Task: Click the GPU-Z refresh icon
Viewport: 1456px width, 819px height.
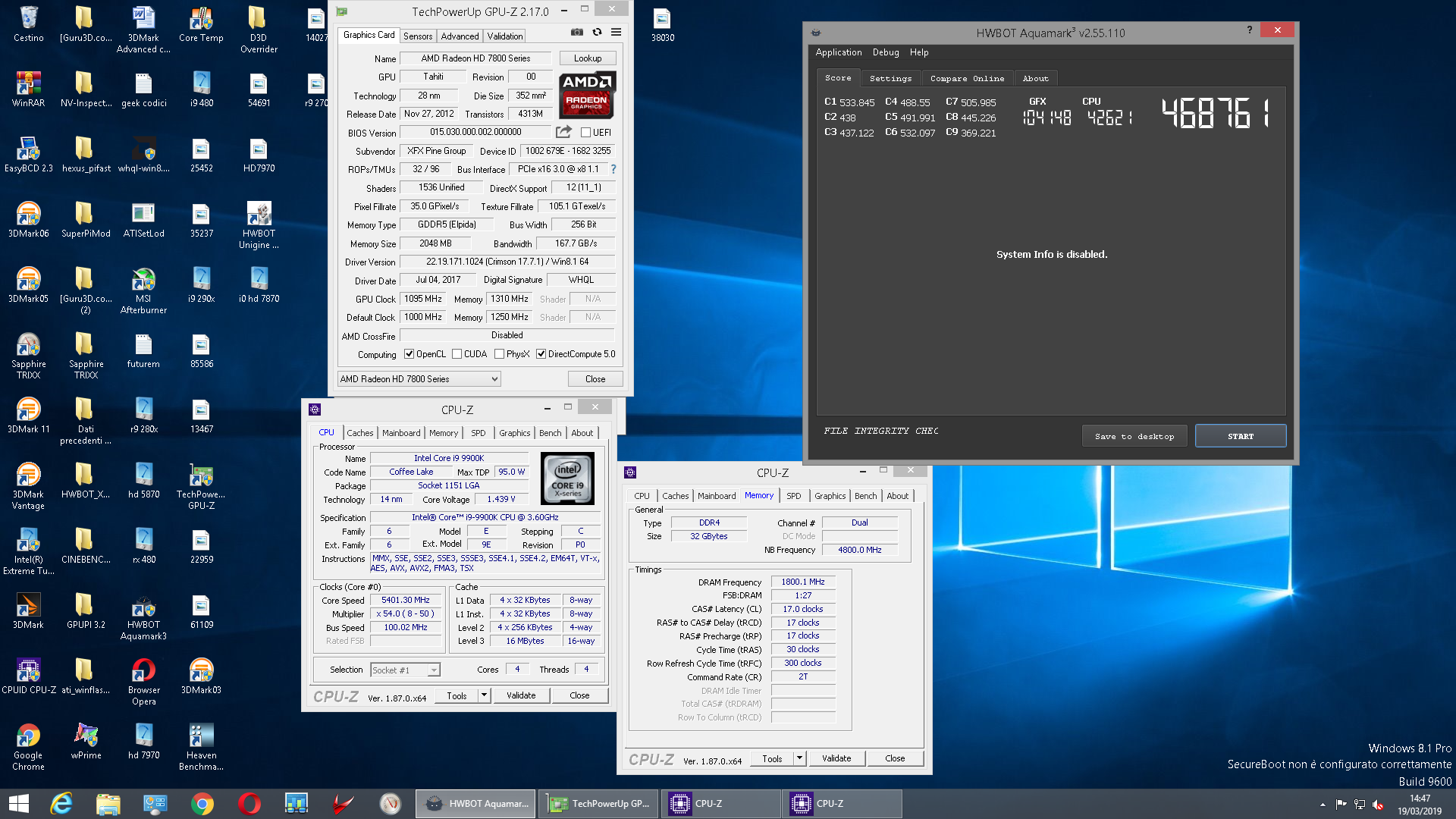Action: click(x=597, y=33)
